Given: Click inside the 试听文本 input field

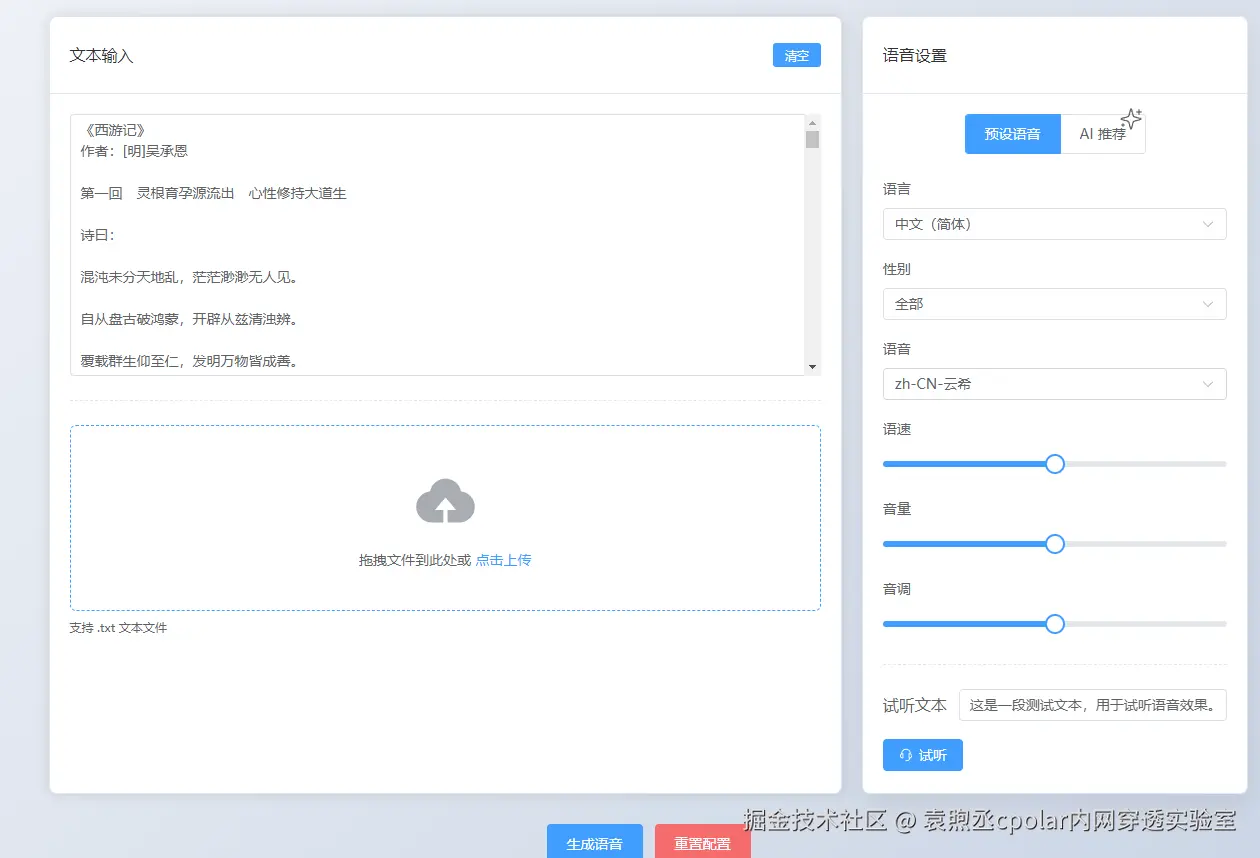Looking at the screenshot, I should click(x=1092, y=705).
